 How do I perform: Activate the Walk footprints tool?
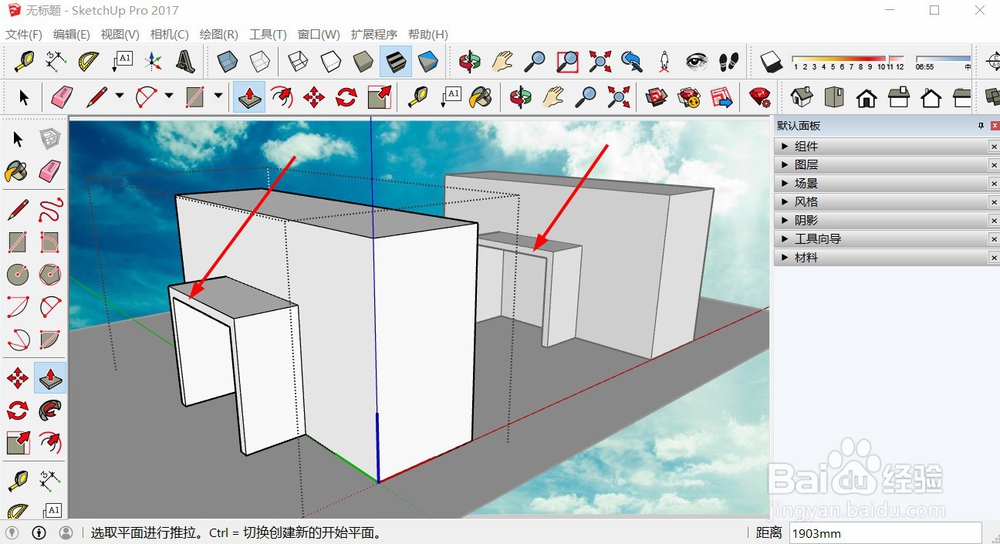pos(728,61)
